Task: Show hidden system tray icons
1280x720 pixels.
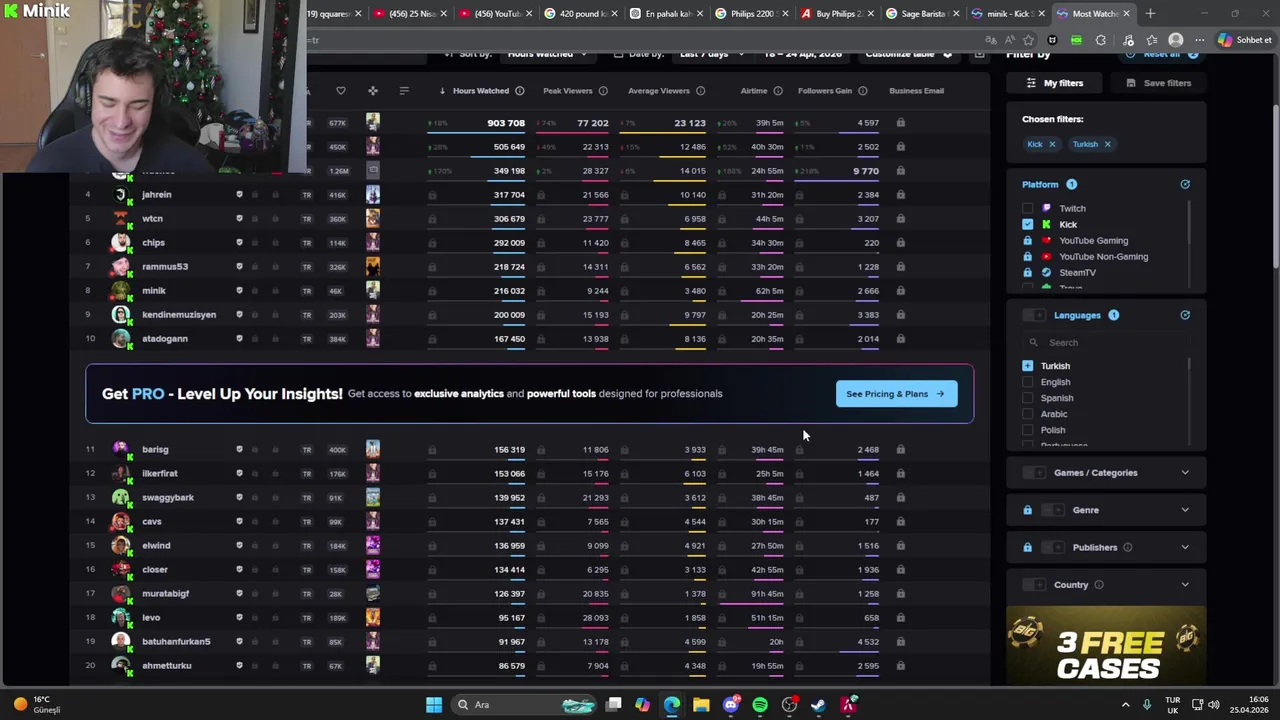Action: pyautogui.click(x=1125, y=705)
